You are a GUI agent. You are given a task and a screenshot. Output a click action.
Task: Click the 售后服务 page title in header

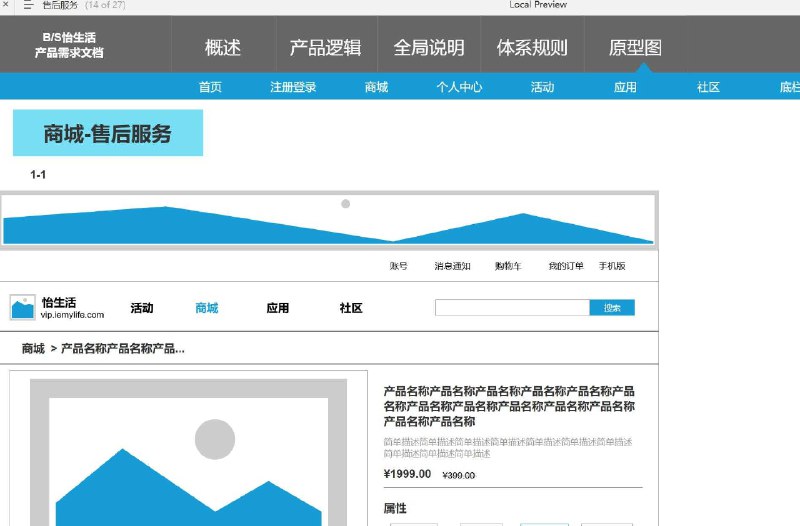(x=60, y=5)
